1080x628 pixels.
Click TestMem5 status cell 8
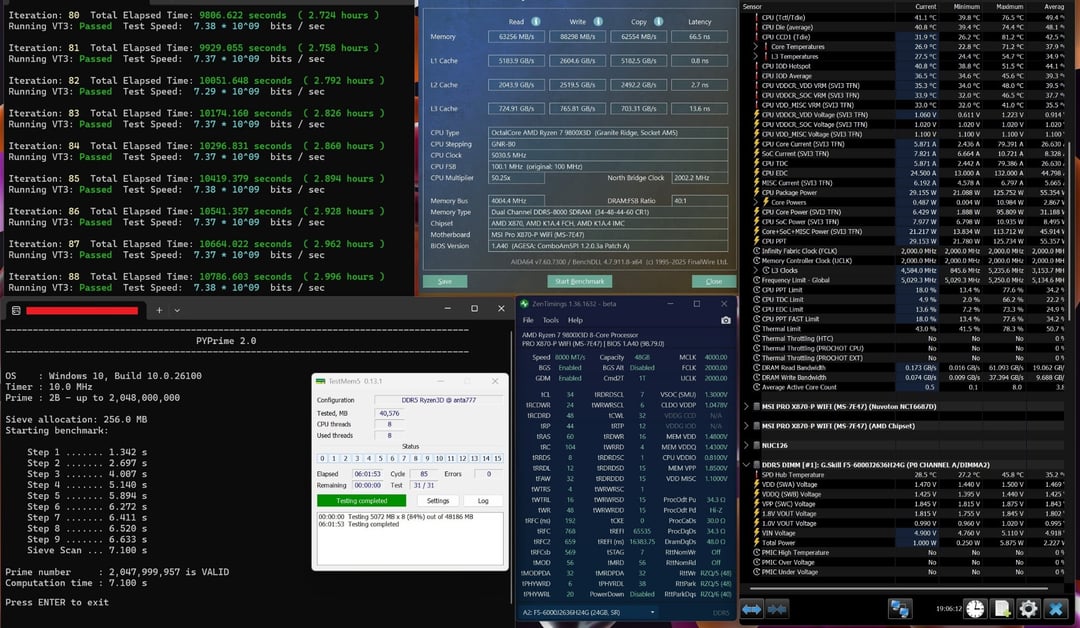[415, 459]
